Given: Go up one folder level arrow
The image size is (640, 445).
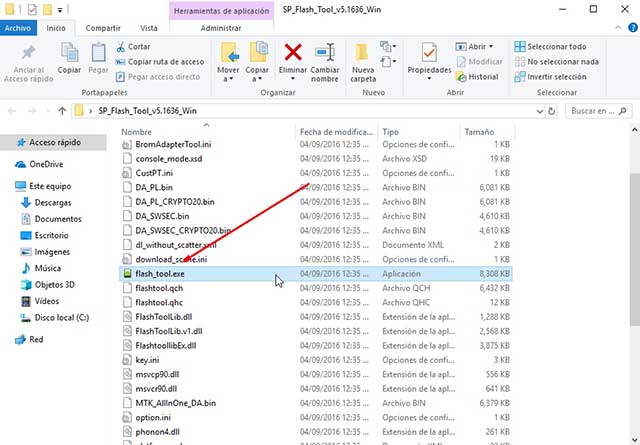Looking at the screenshot, I should click(62, 111).
